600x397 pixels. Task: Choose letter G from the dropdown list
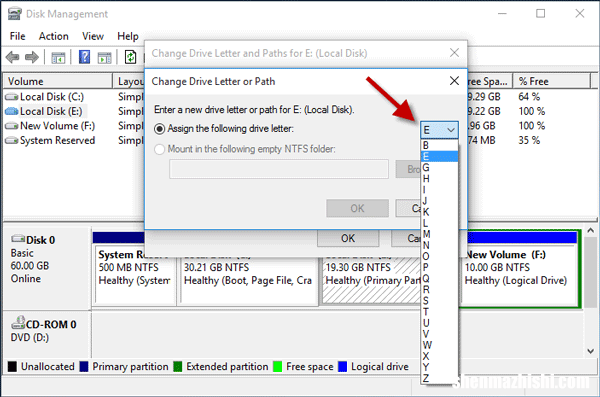pyautogui.click(x=439, y=167)
